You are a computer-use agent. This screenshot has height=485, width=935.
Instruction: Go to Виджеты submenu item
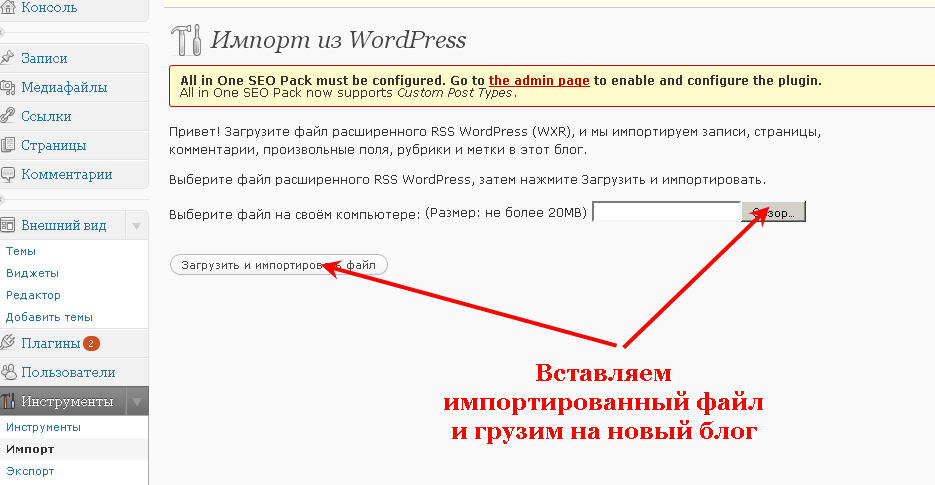coord(32,273)
